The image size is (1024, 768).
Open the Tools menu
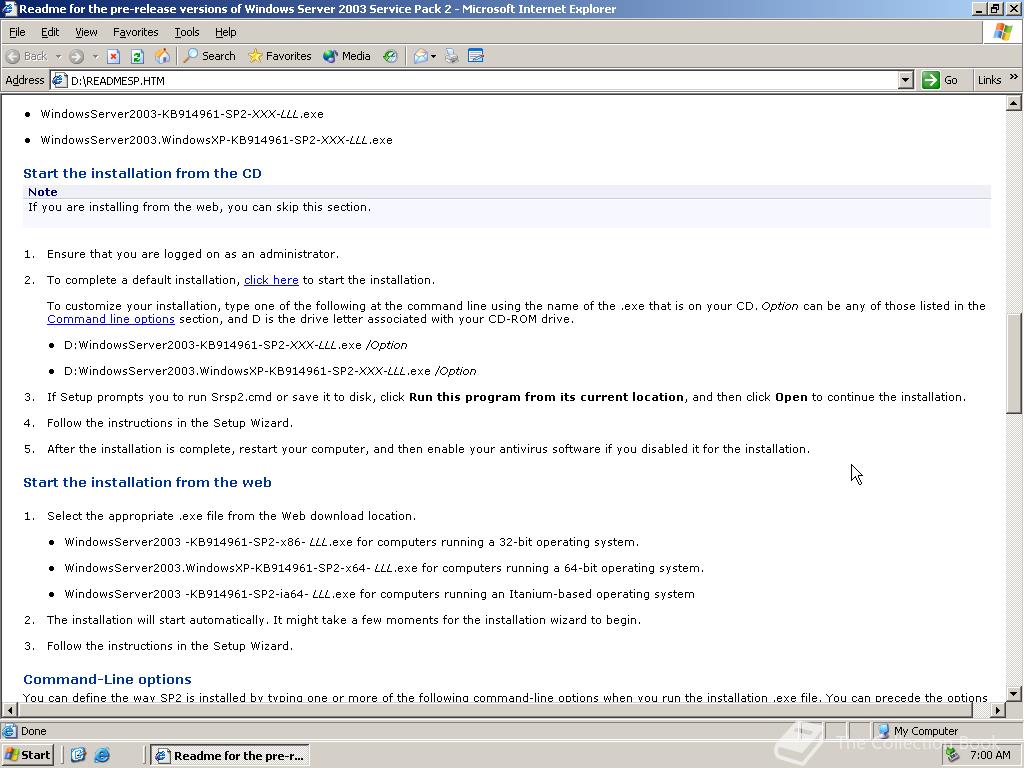pos(186,32)
